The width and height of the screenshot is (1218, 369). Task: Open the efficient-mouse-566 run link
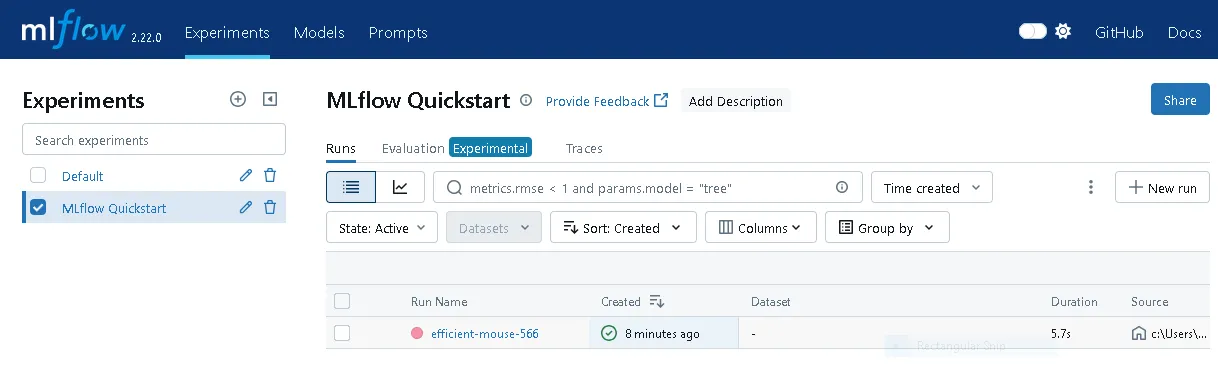pyautogui.click(x=485, y=333)
